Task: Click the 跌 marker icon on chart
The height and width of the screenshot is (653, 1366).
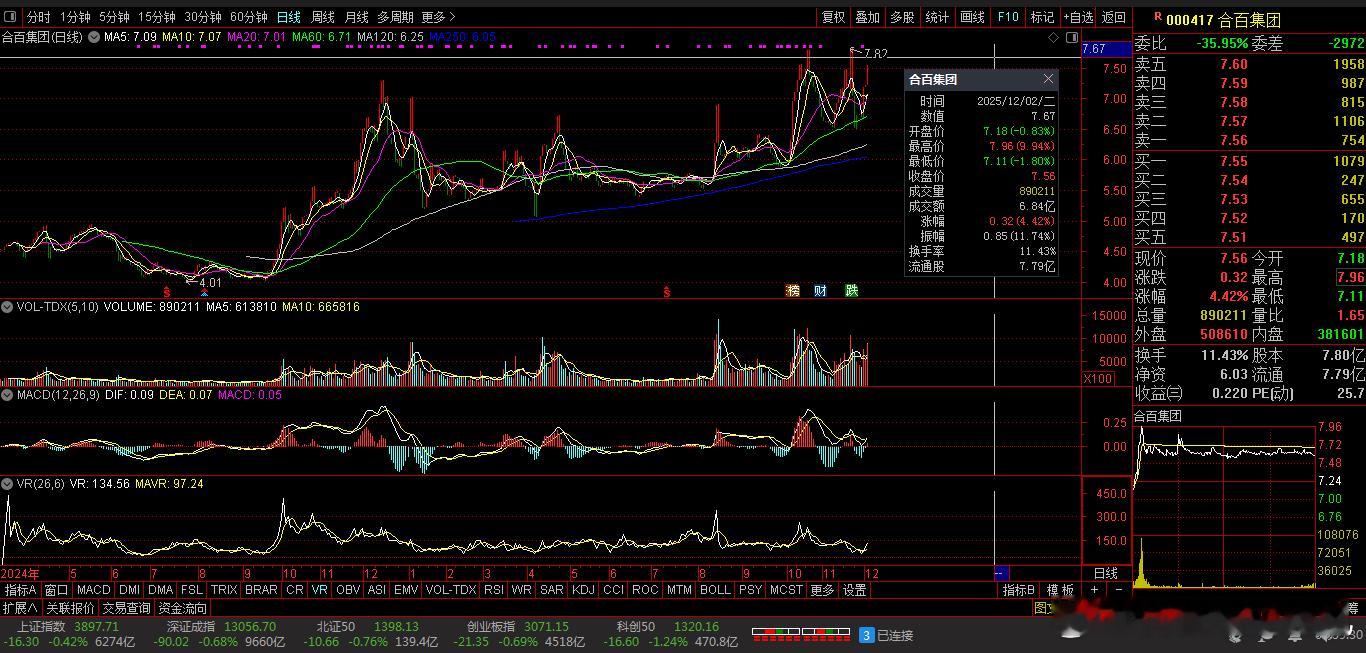Action: coord(851,290)
